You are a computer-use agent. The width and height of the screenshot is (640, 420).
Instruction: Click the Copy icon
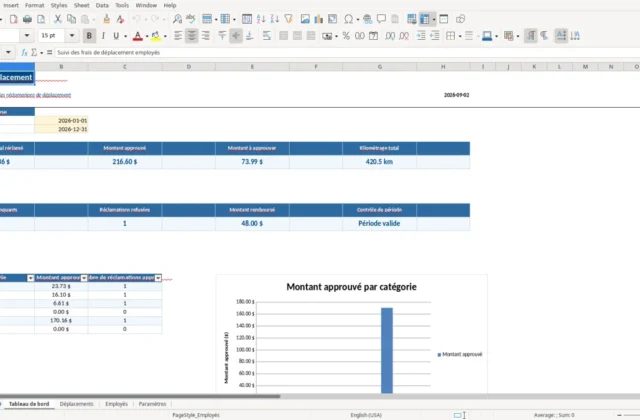click(x=71, y=19)
